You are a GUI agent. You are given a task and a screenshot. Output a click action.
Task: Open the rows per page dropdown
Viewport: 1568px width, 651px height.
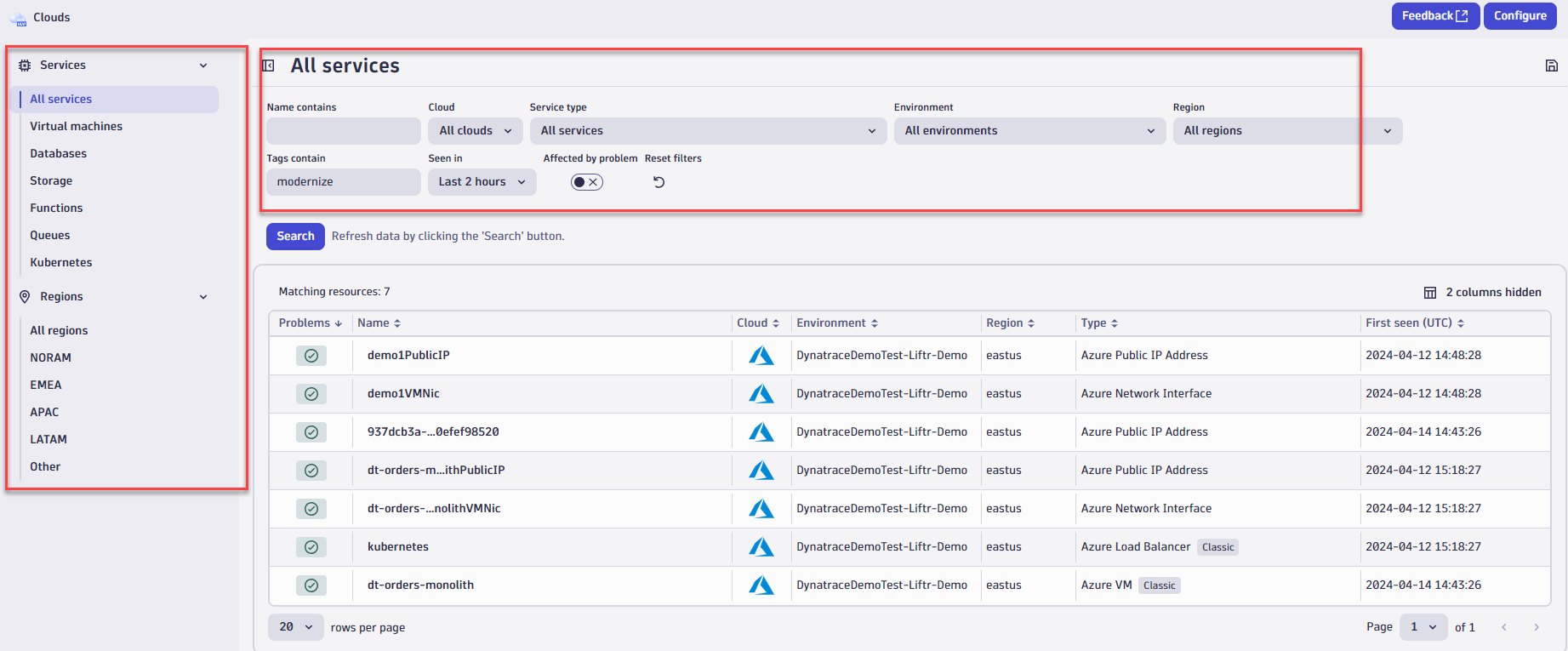[295, 627]
